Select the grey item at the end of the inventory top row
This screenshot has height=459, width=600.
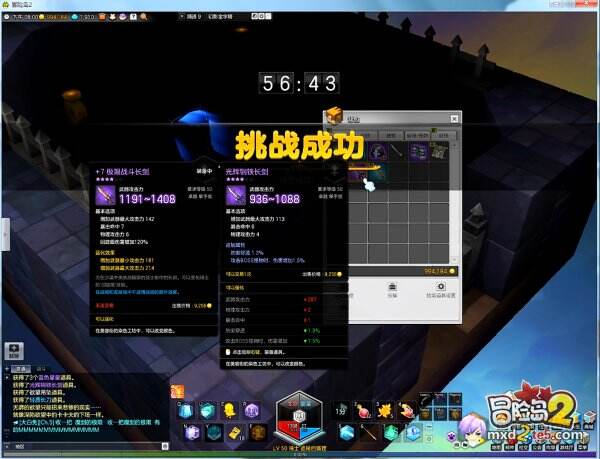[439, 152]
